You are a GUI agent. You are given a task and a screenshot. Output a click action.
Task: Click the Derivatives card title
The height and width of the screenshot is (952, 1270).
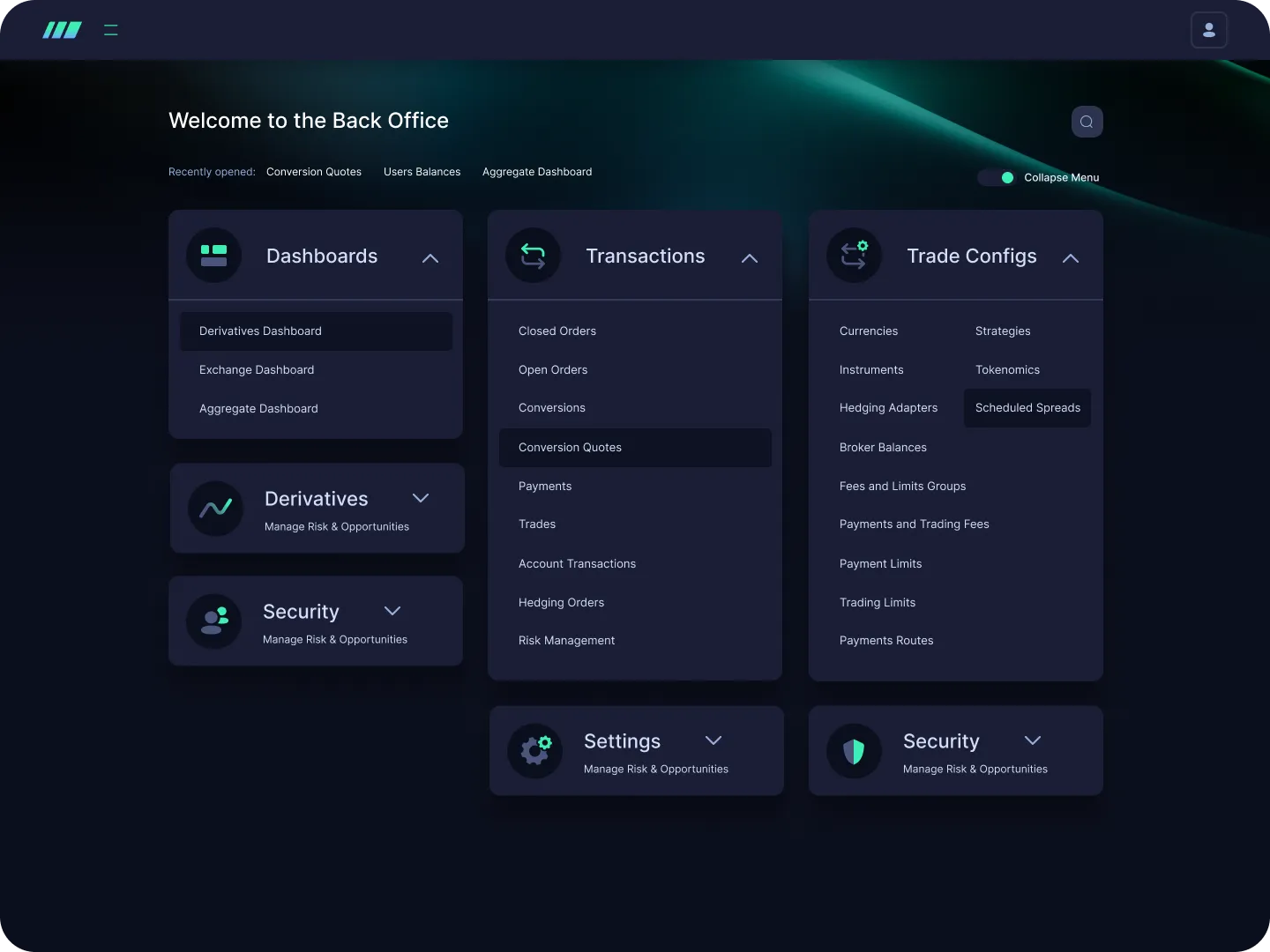[x=317, y=499]
